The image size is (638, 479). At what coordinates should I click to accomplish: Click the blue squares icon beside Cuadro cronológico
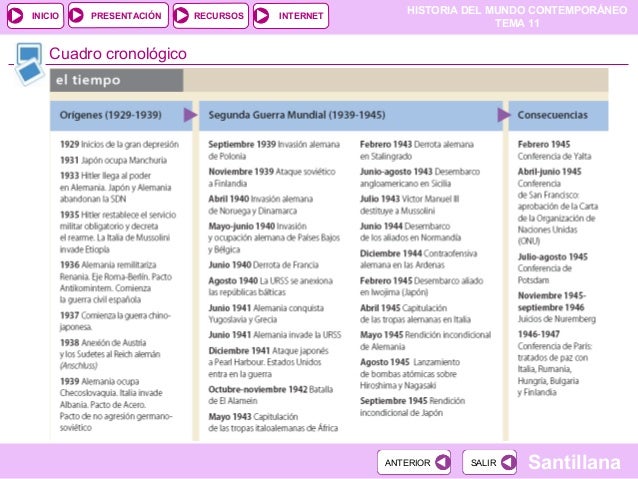pos(29,64)
